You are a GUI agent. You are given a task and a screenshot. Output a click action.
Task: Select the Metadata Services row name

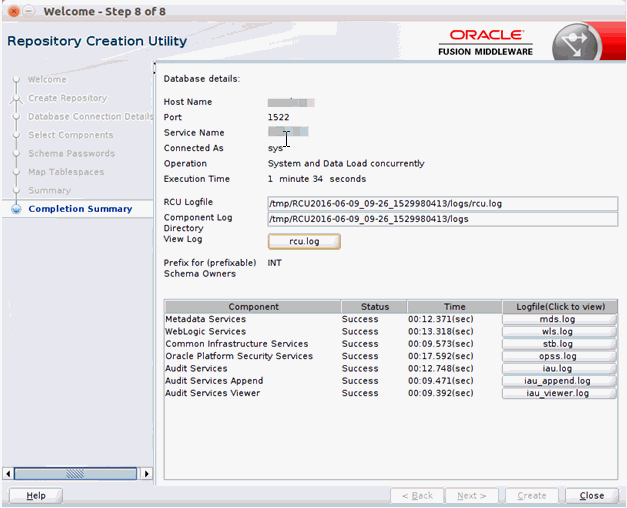(x=206, y=319)
